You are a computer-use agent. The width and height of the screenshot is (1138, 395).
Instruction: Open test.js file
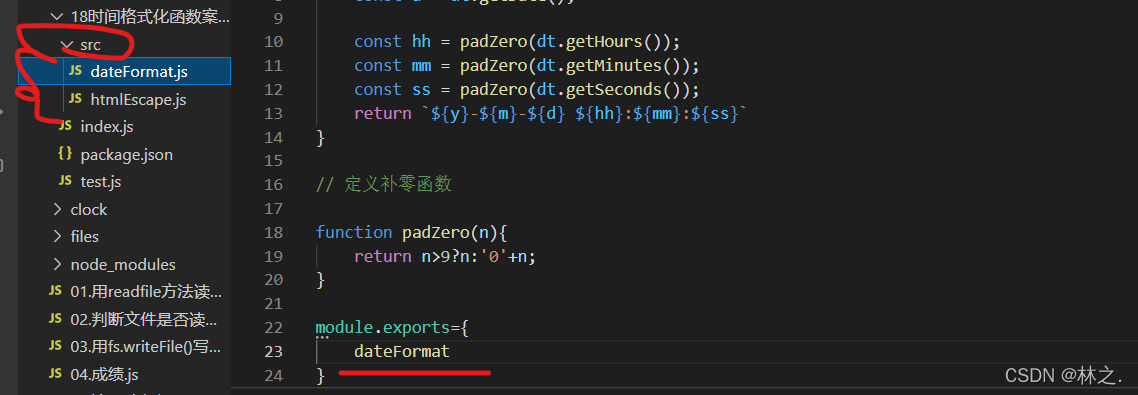(x=101, y=182)
